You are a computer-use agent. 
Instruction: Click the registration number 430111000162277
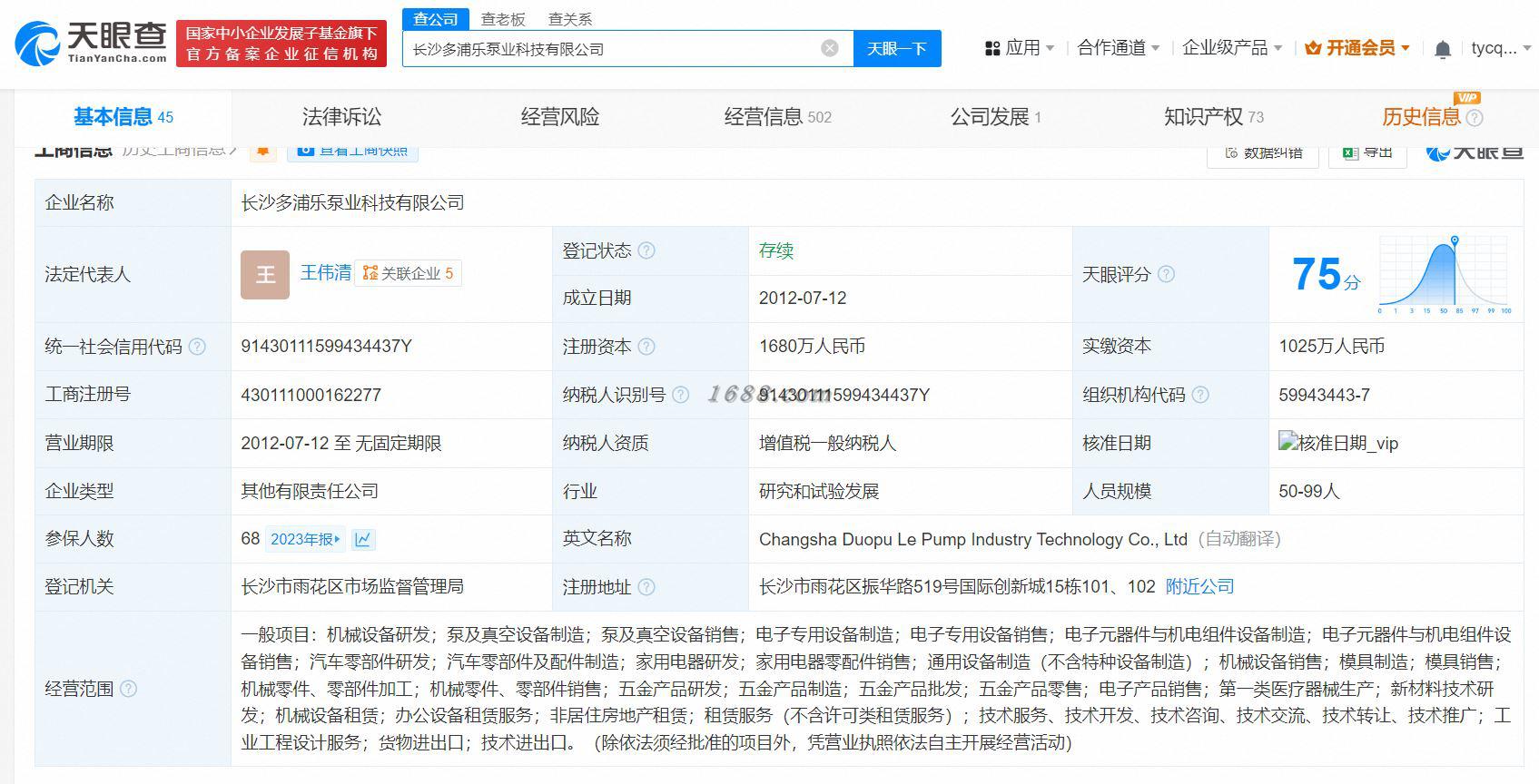(311, 395)
